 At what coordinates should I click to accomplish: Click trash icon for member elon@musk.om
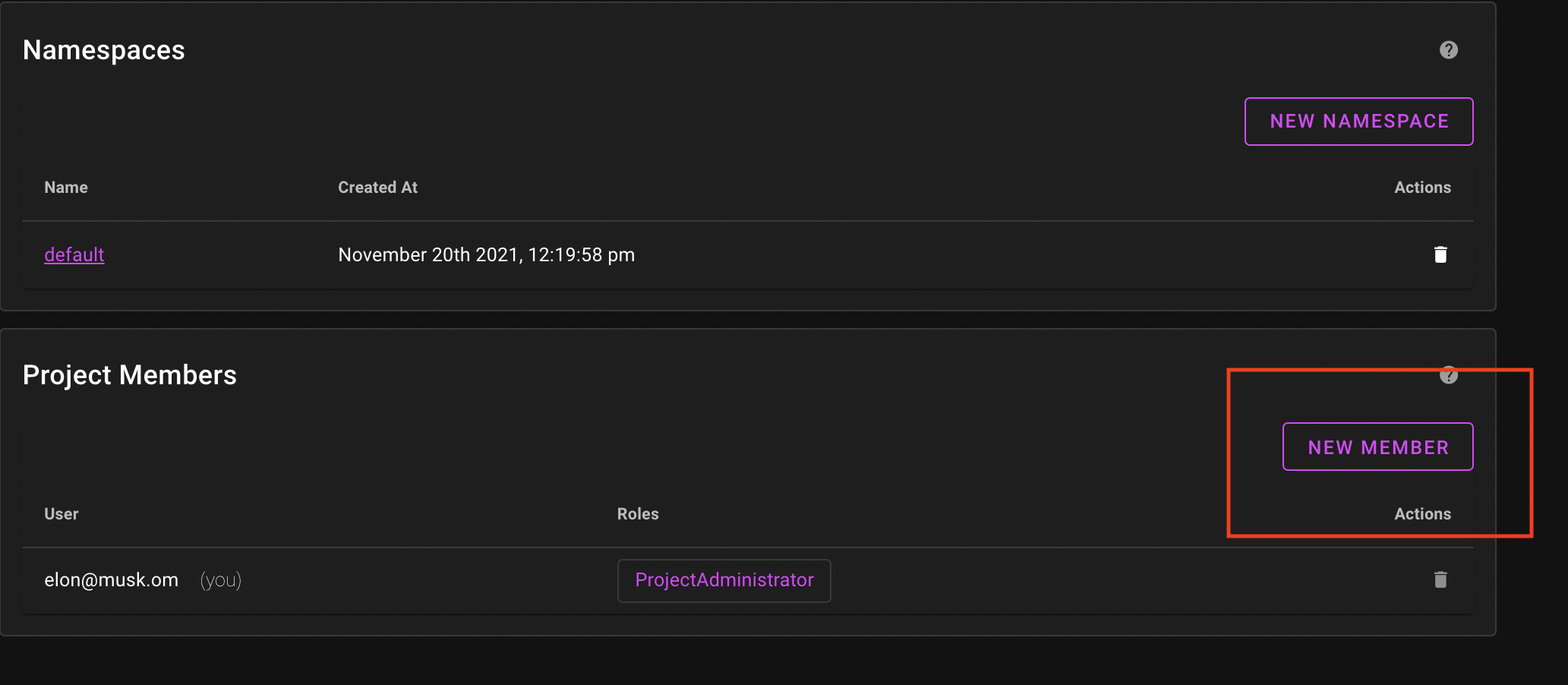tap(1440, 580)
